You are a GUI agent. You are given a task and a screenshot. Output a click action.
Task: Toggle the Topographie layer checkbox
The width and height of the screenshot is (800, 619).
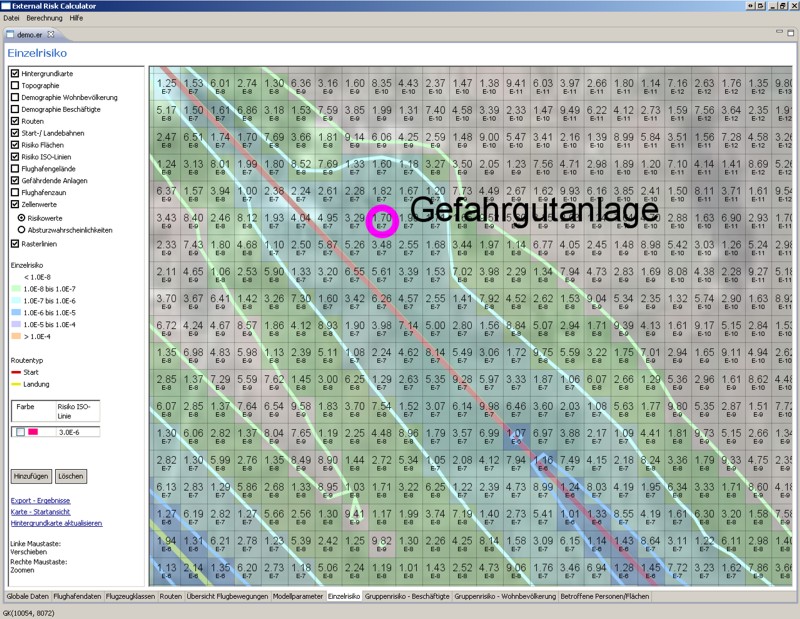[x=14, y=86]
